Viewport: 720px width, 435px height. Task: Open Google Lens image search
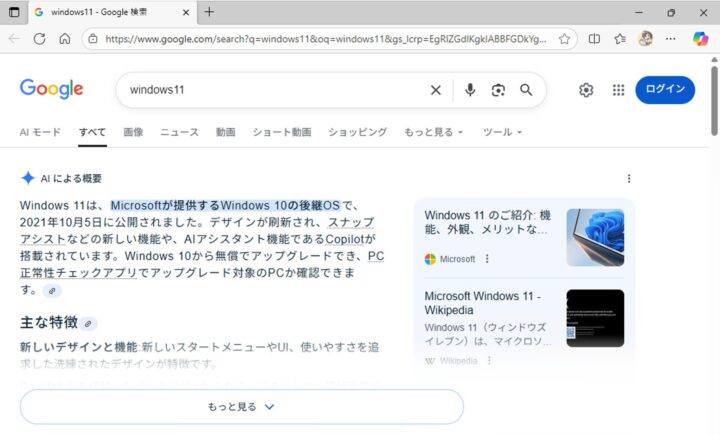pos(498,90)
